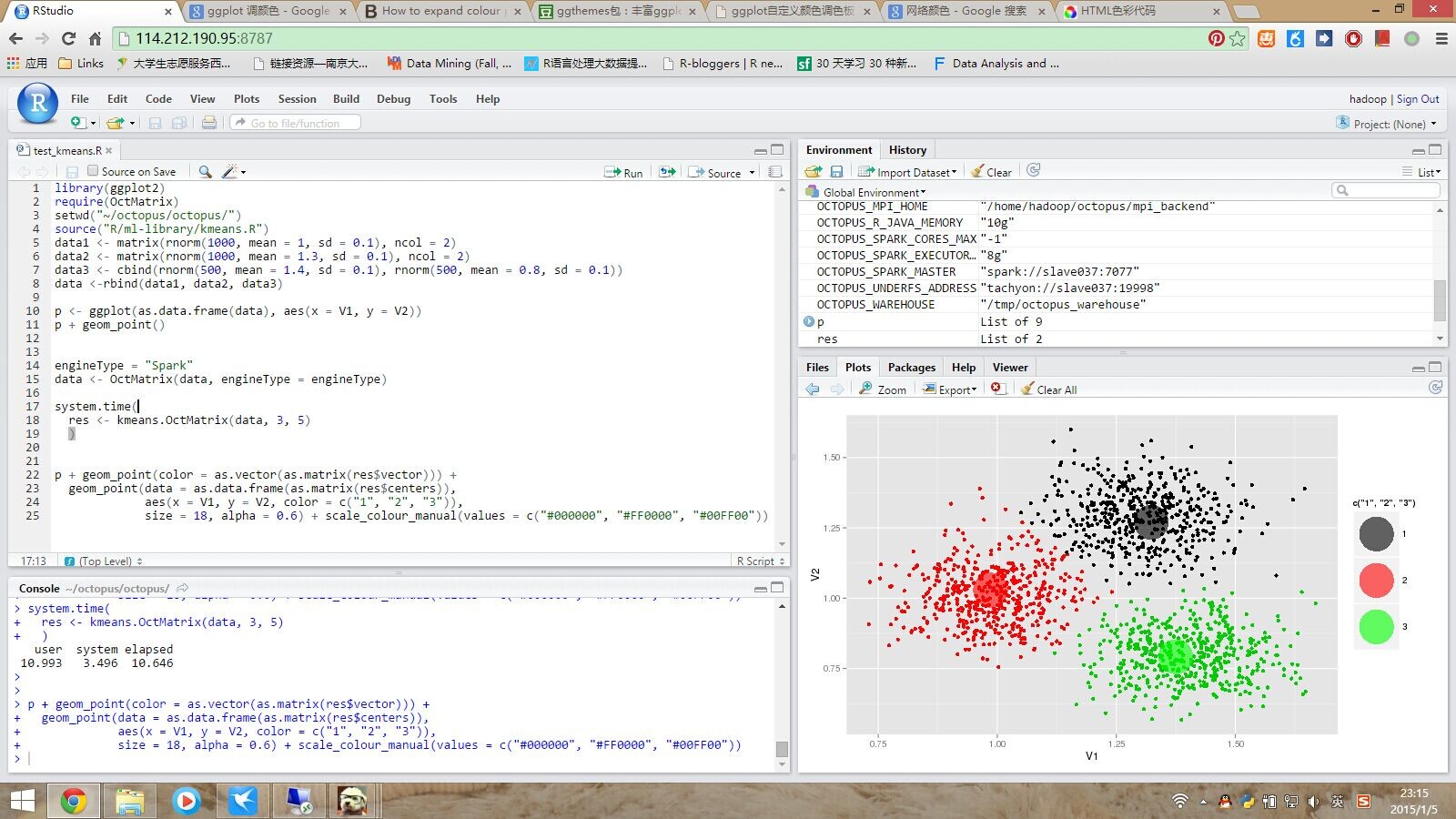Click the Print icon in the main toolbar
1456x819 pixels.
(209, 123)
